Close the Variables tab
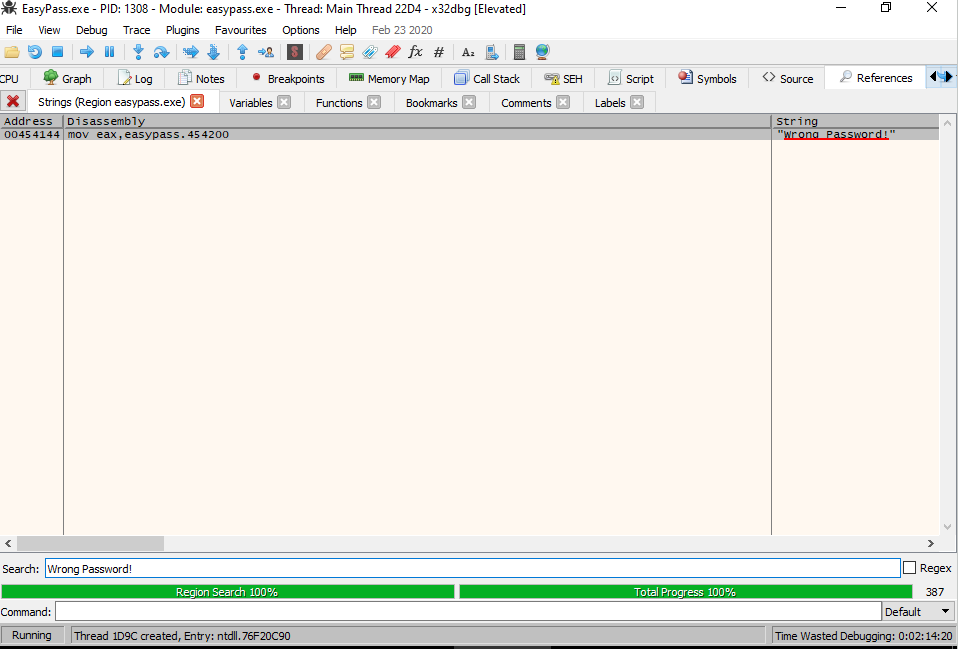Image resolution: width=958 pixels, height=649 pixels. coord(284,102)
